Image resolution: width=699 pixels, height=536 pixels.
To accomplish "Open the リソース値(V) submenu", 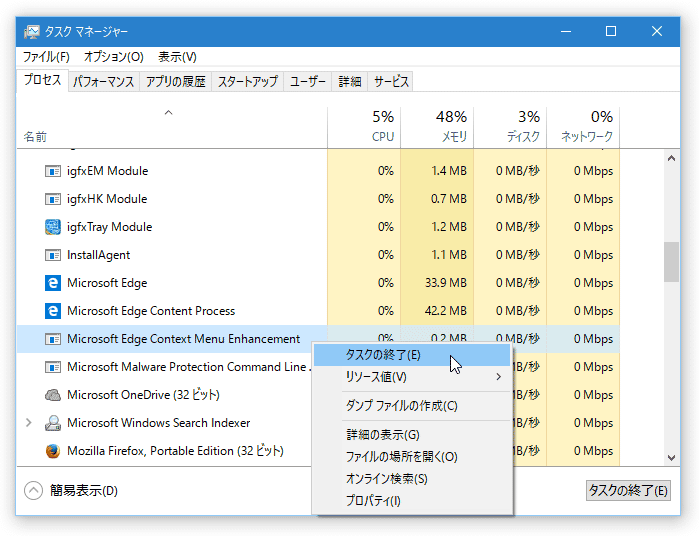I will 413,377.
